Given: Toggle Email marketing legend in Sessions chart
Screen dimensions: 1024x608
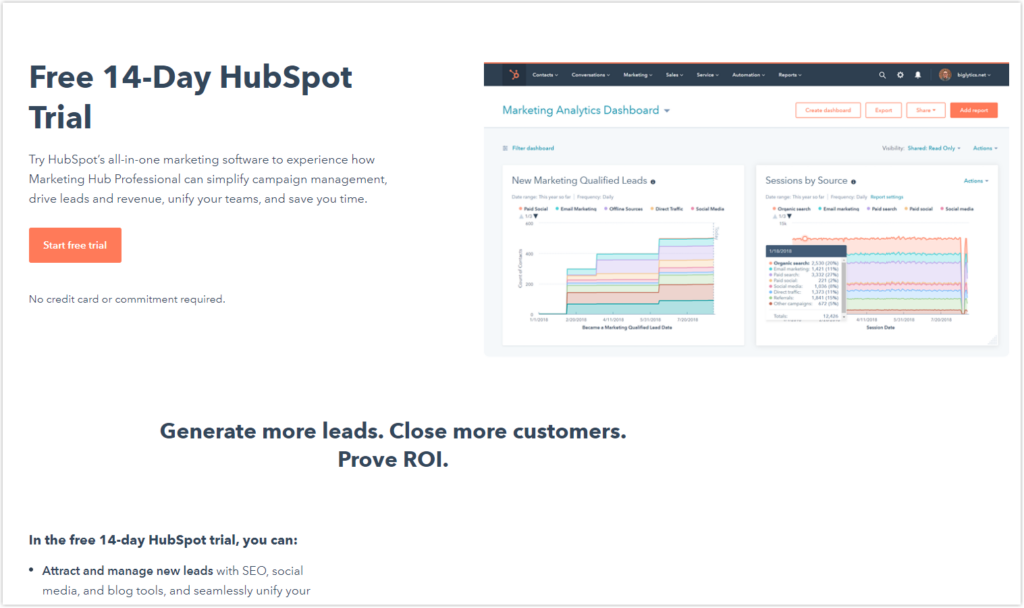Looking at the screenshot, I should [839, 209].
